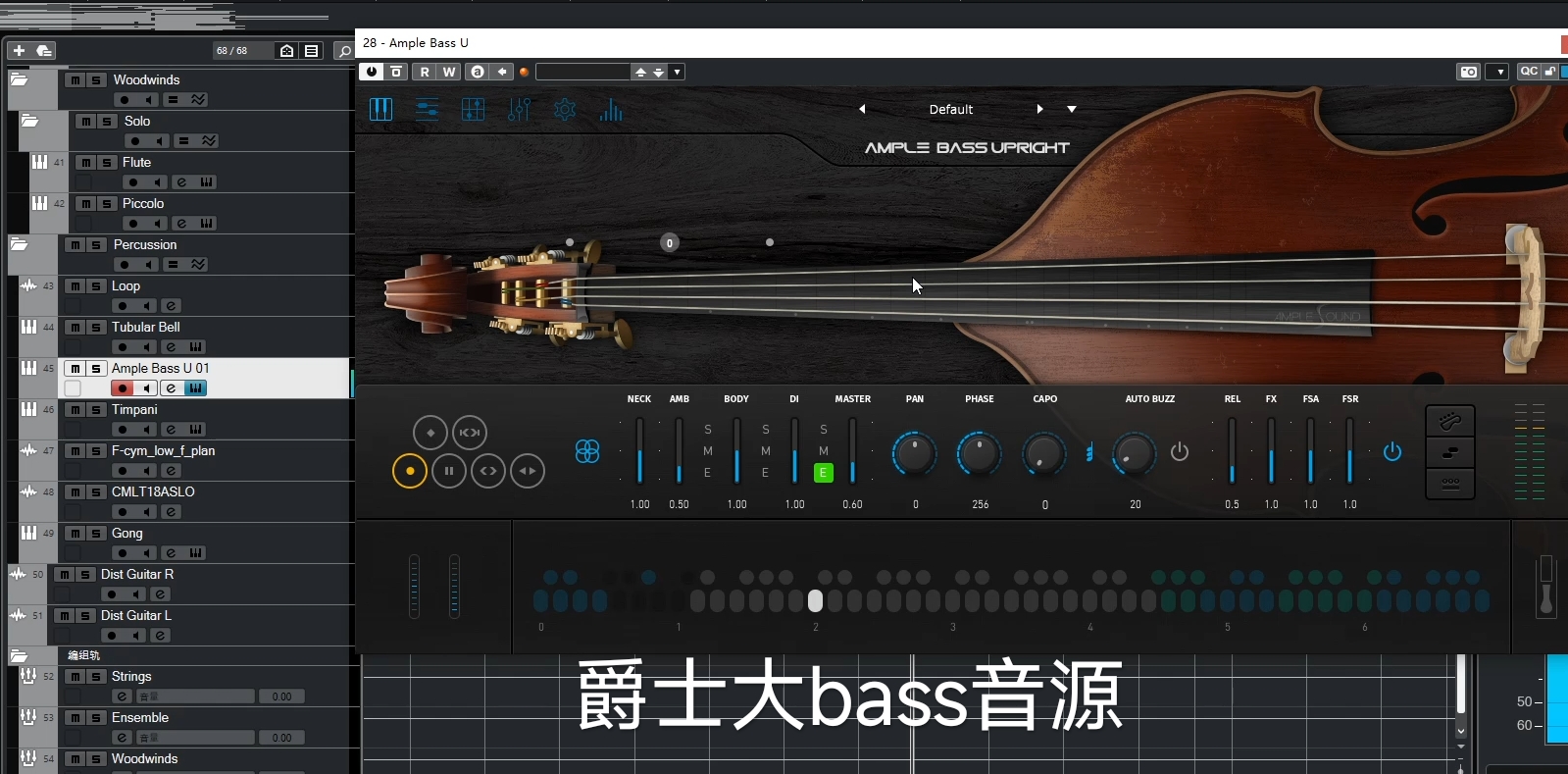Open plugin preset dropdown arrow
1568x774 pixels.
click(x=677, y=72)
